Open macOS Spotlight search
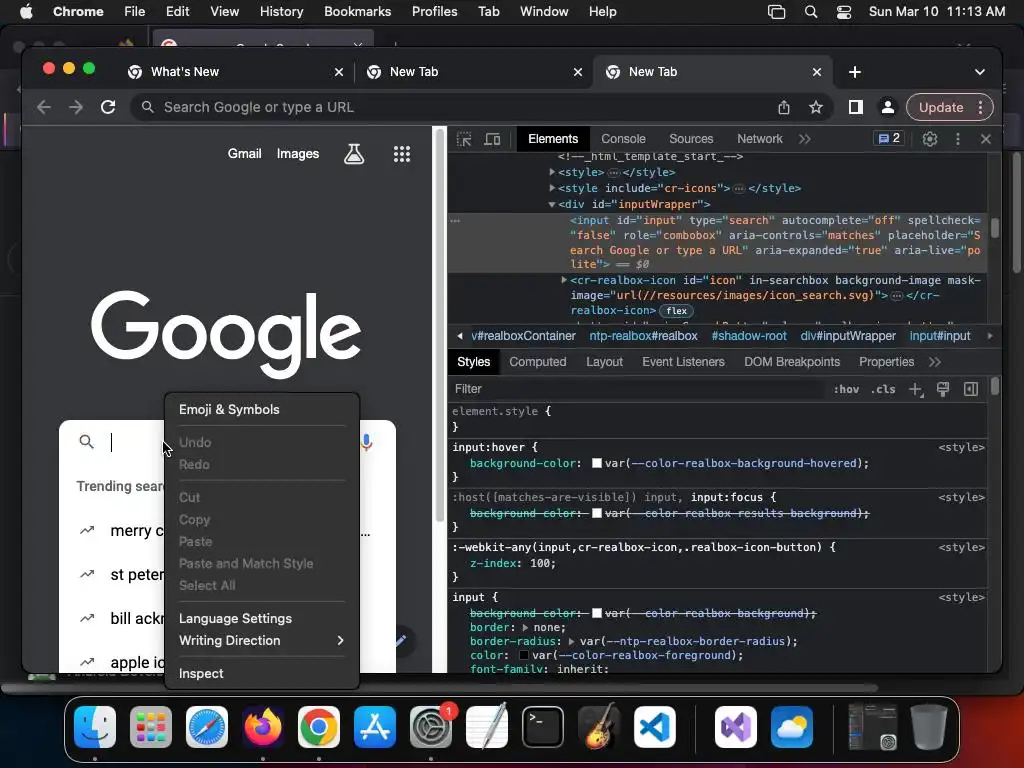This screenshot has width=1024, height=768. point(810,12)
